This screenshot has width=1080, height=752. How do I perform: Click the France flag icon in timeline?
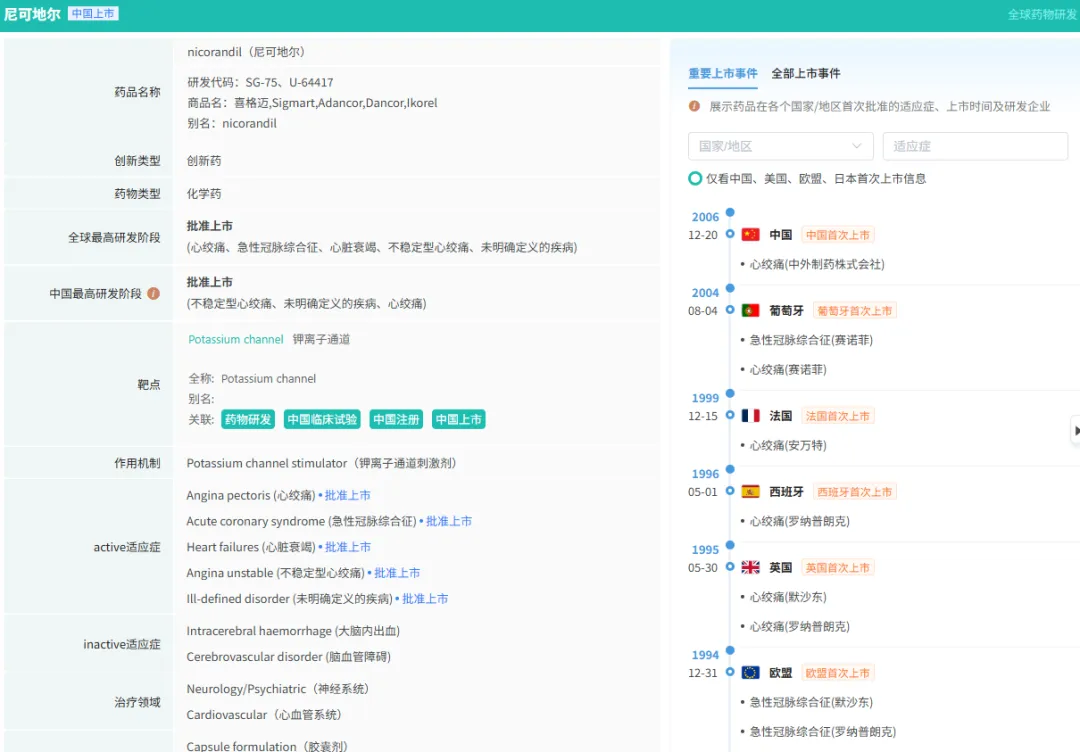(750, 416)
